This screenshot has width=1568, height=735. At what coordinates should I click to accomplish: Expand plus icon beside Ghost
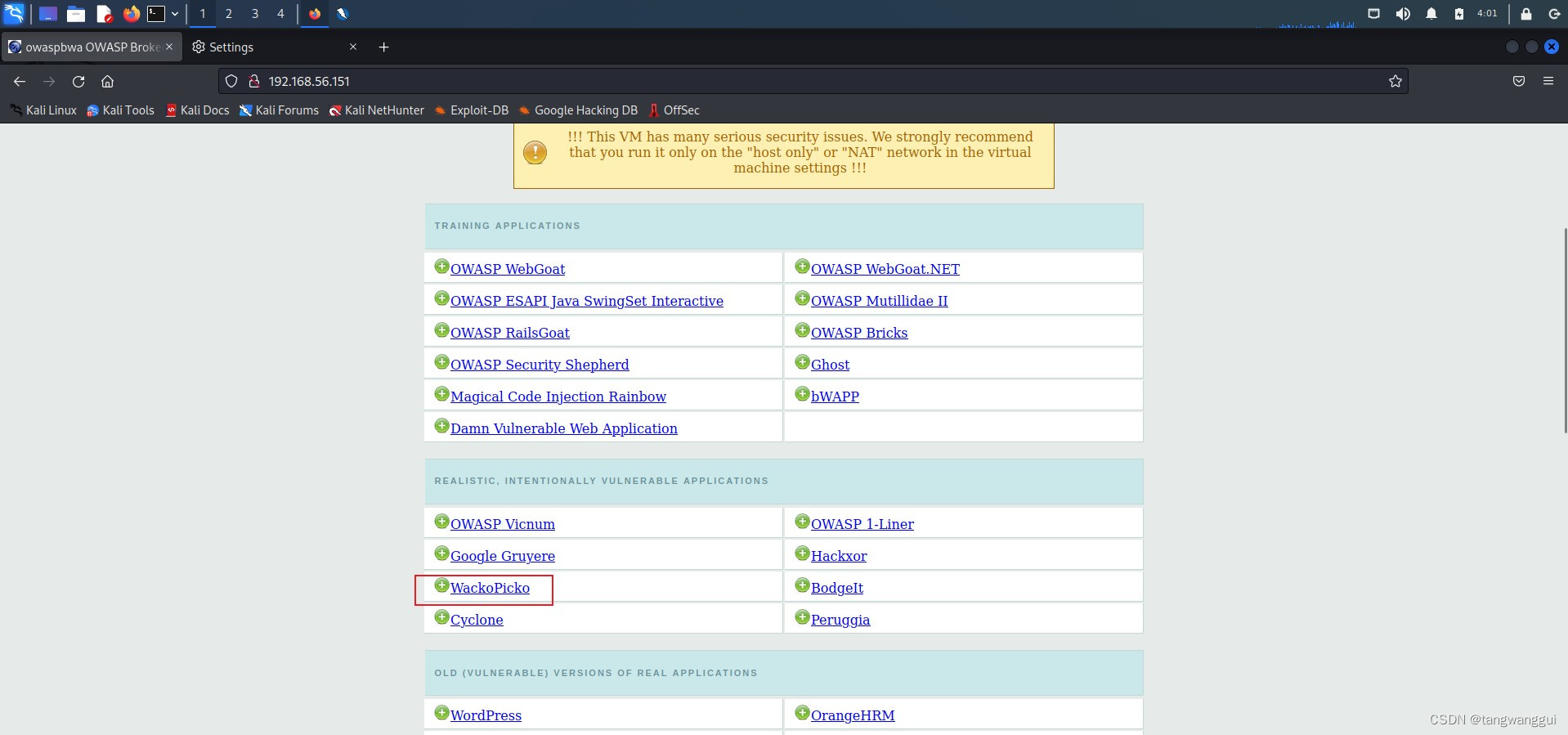pyautogui.click(x=802, y=362)
